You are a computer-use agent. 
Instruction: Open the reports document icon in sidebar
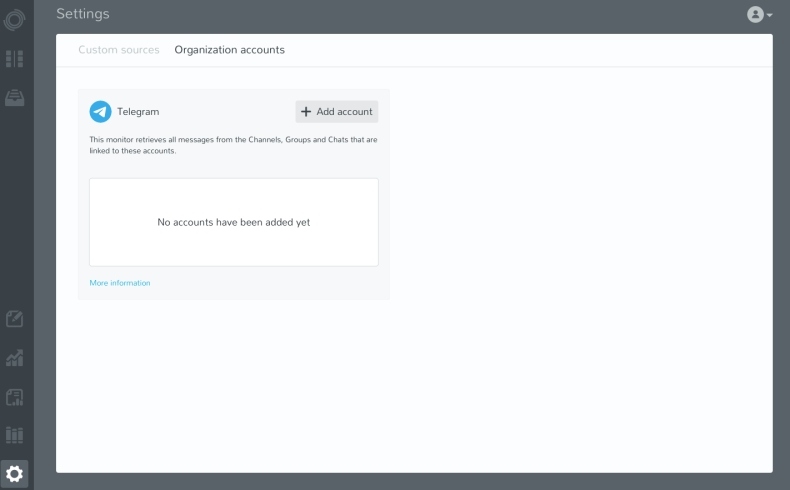point(16,396)
